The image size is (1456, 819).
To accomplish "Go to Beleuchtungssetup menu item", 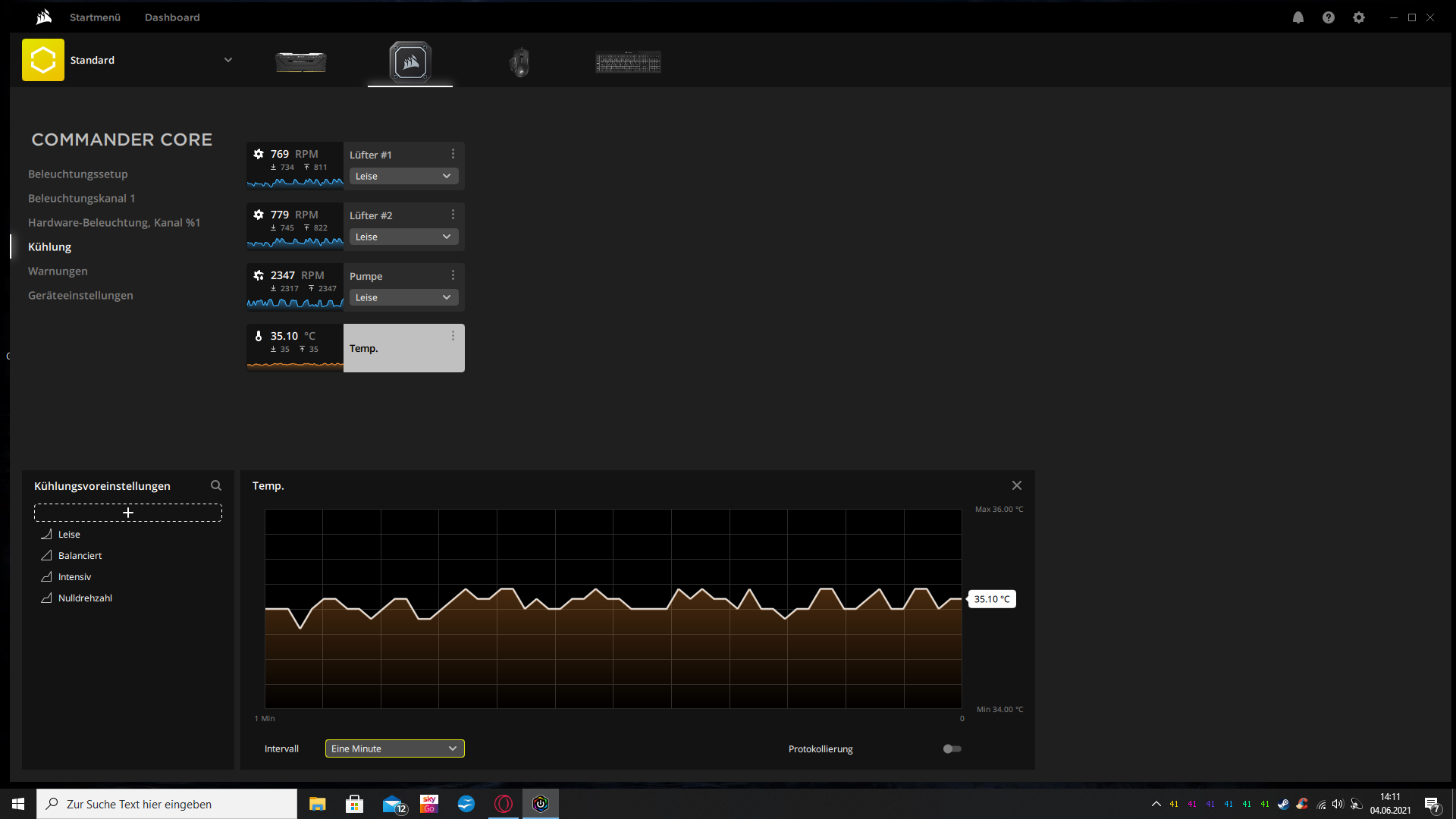I will tap(78, 174).
